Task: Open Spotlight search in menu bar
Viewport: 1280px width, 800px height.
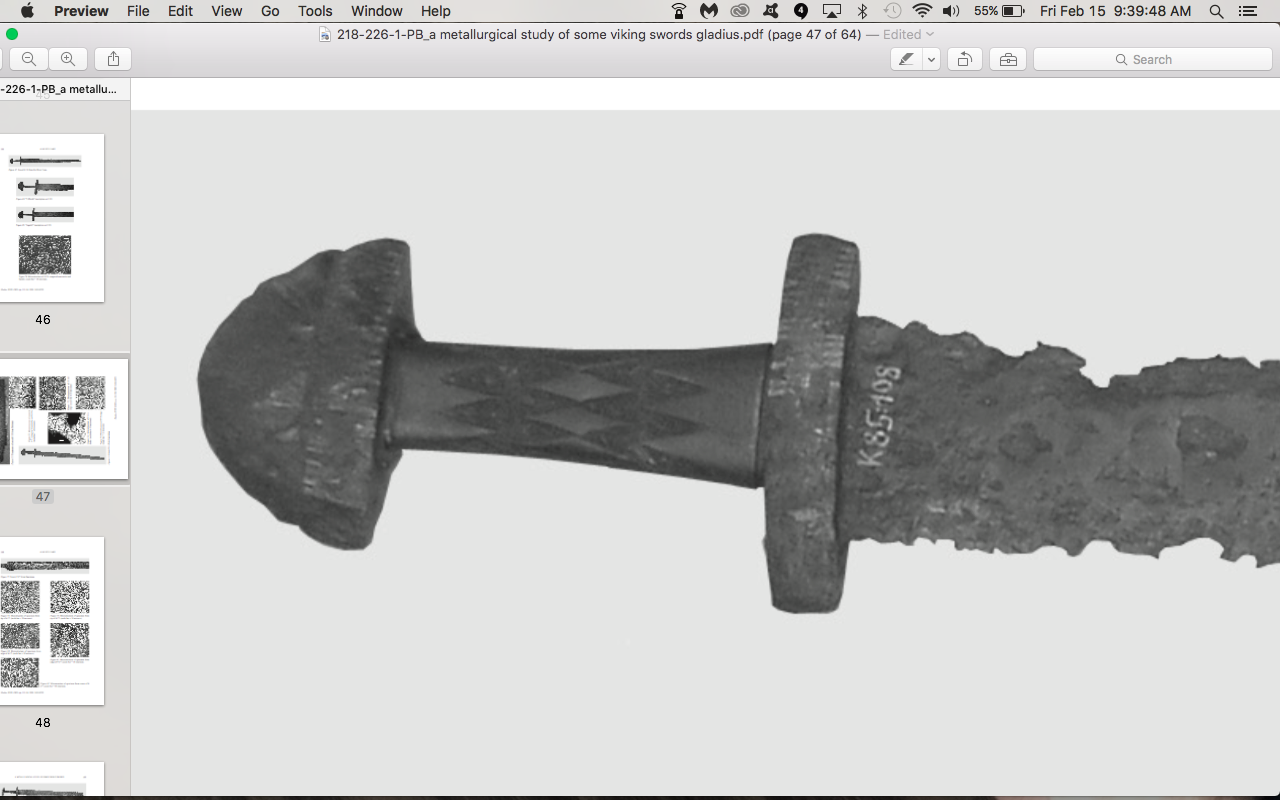Action: point(1216,11)
